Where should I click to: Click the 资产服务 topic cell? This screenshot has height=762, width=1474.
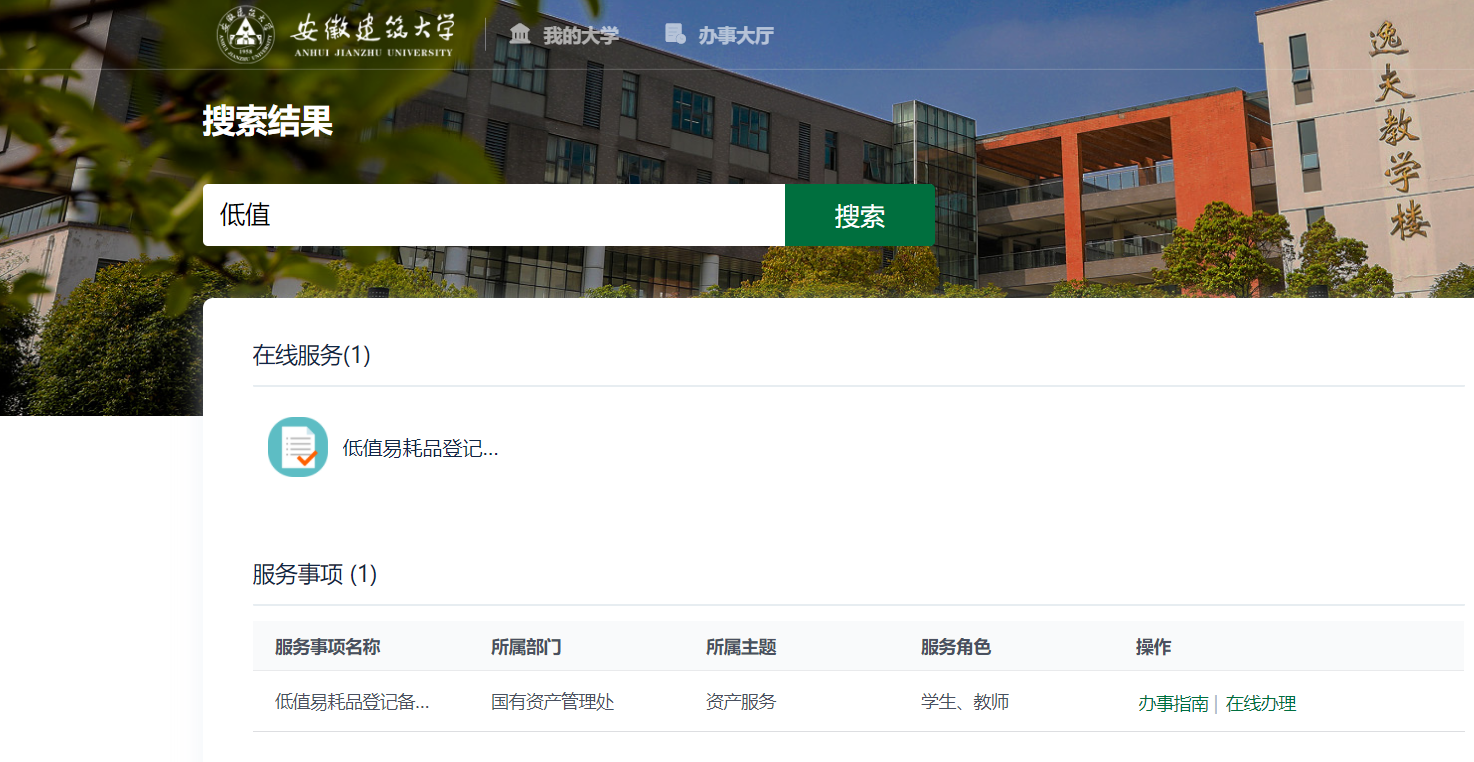coord(740,702)
